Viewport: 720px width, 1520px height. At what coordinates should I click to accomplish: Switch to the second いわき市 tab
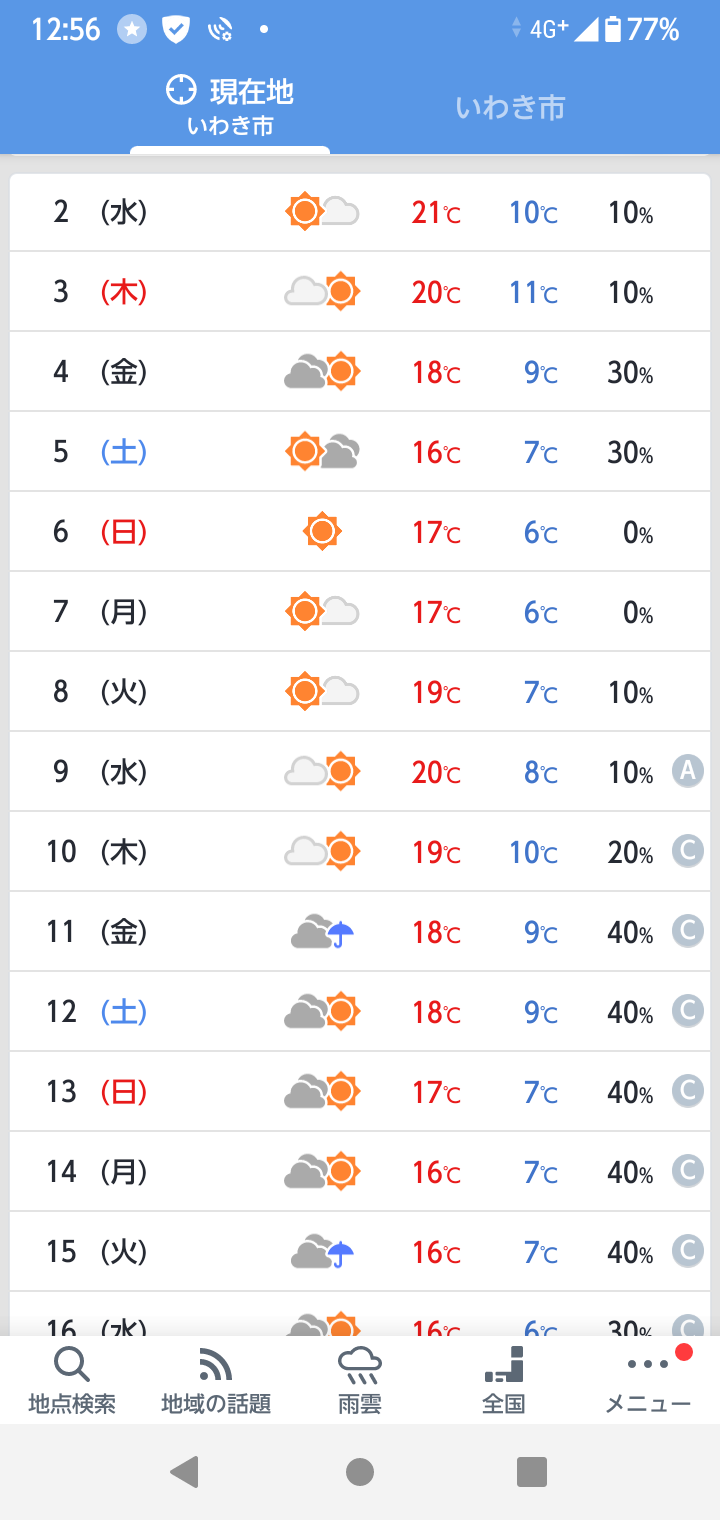(510, 107)
